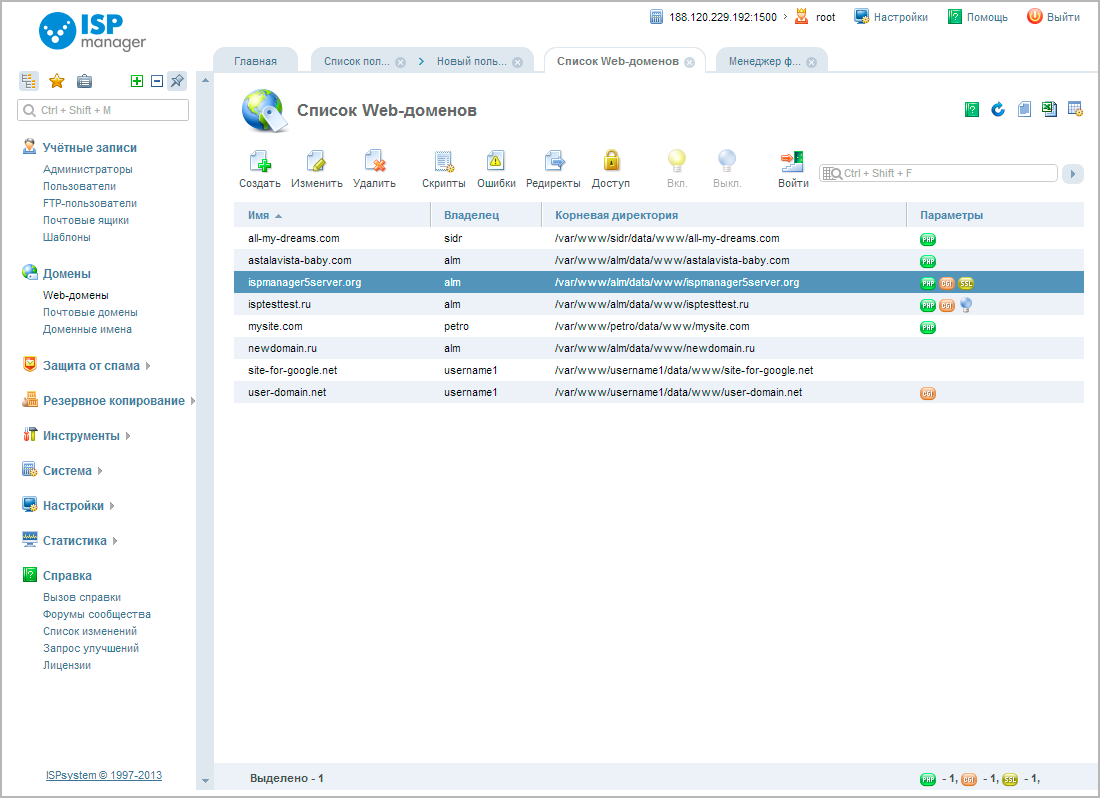Click the Войти (login) toolbar icon
This screenshot has width=1100, height=798.
pyautogui.click(x=793, y=161)
